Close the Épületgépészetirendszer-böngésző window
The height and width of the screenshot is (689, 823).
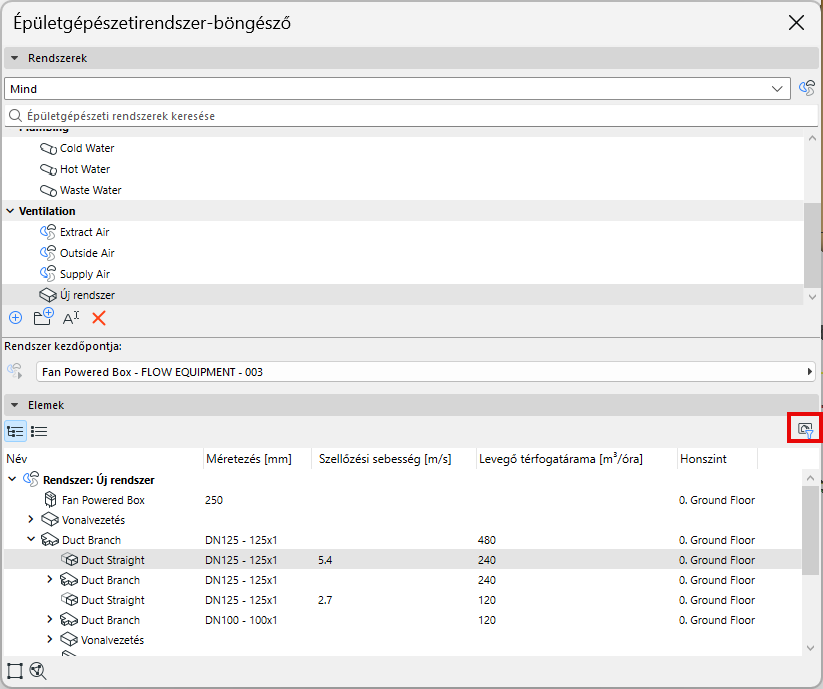[x=796, y=23]
